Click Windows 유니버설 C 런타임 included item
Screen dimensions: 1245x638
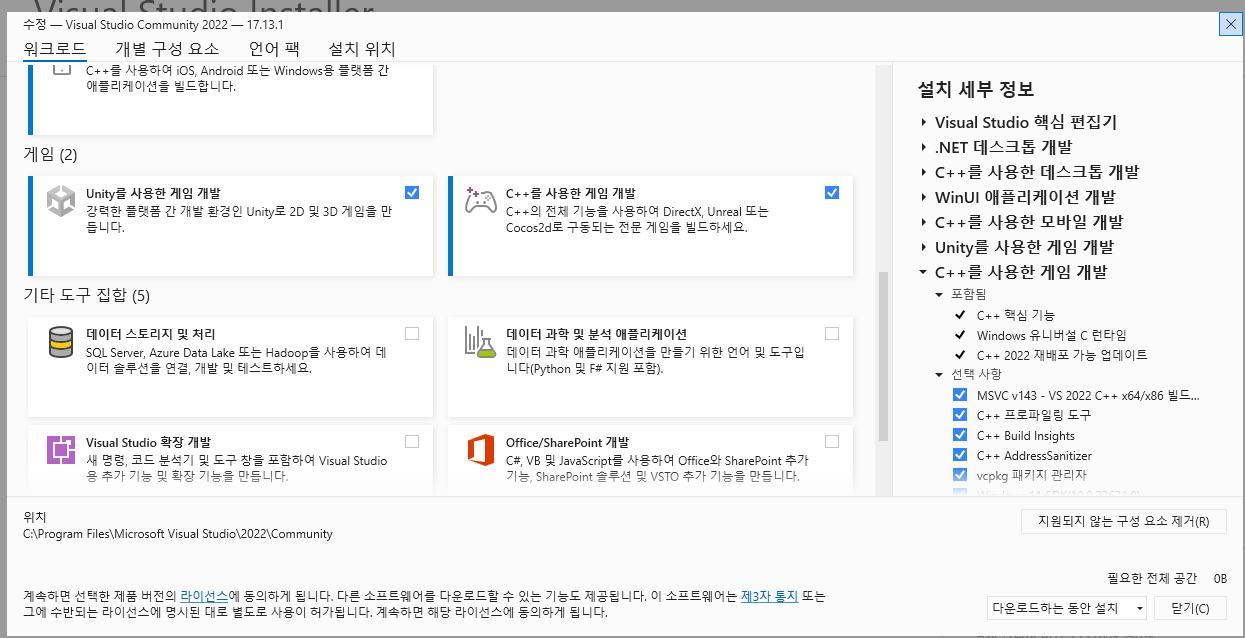[1051, 335]
